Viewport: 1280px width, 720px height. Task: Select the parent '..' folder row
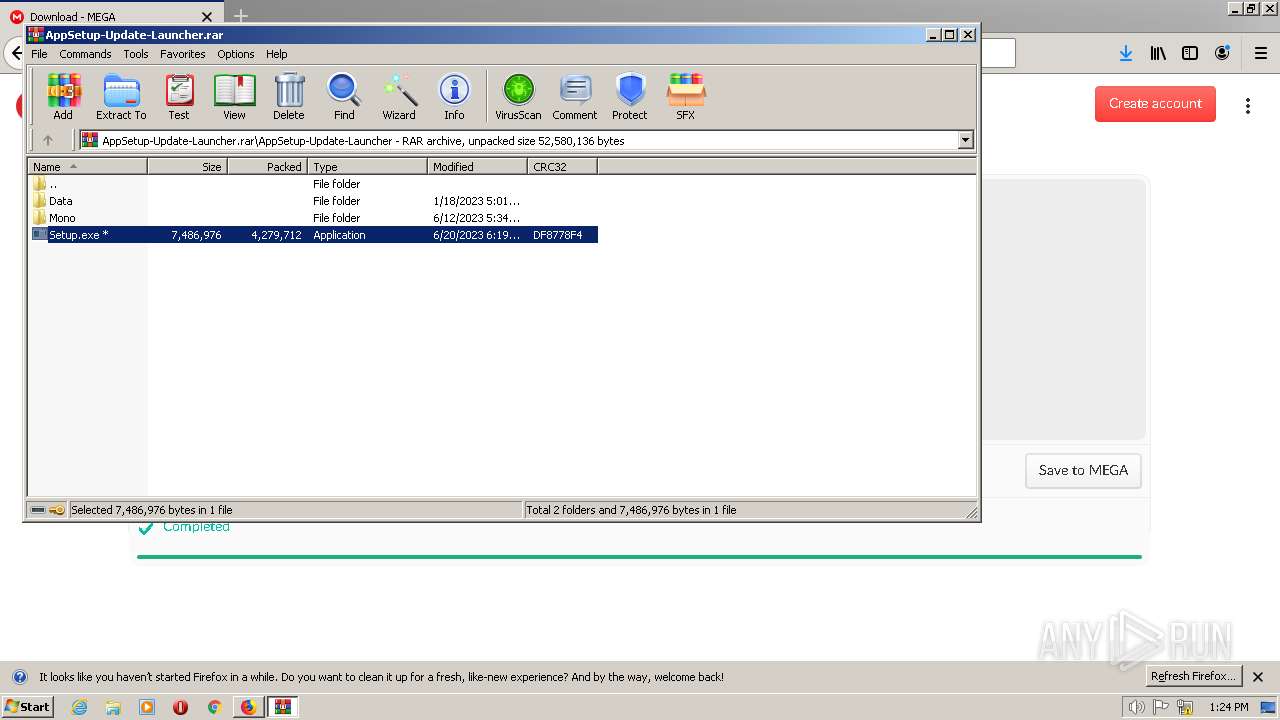point(313,184)
